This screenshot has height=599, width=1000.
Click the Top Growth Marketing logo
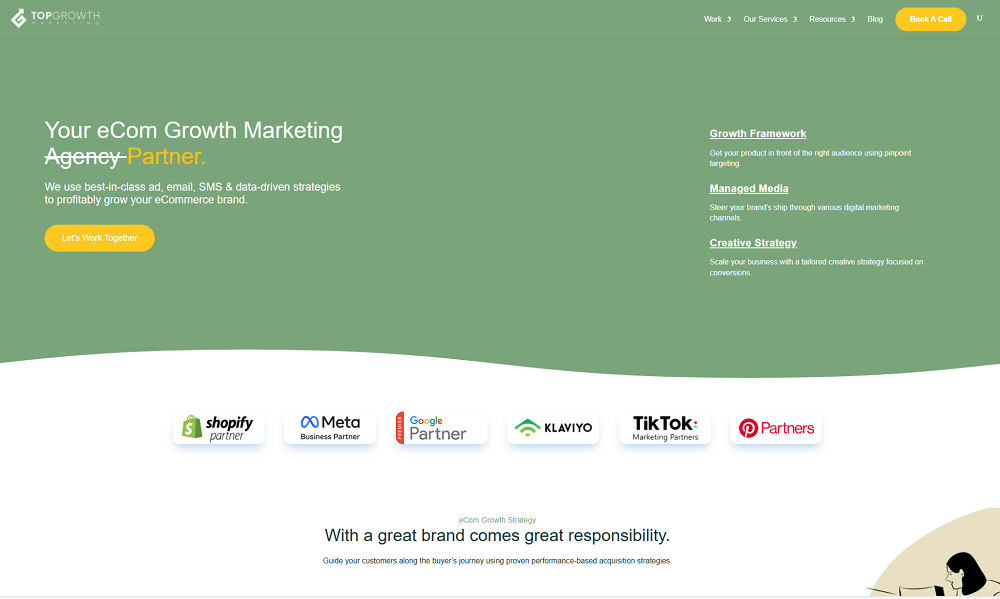55,18
